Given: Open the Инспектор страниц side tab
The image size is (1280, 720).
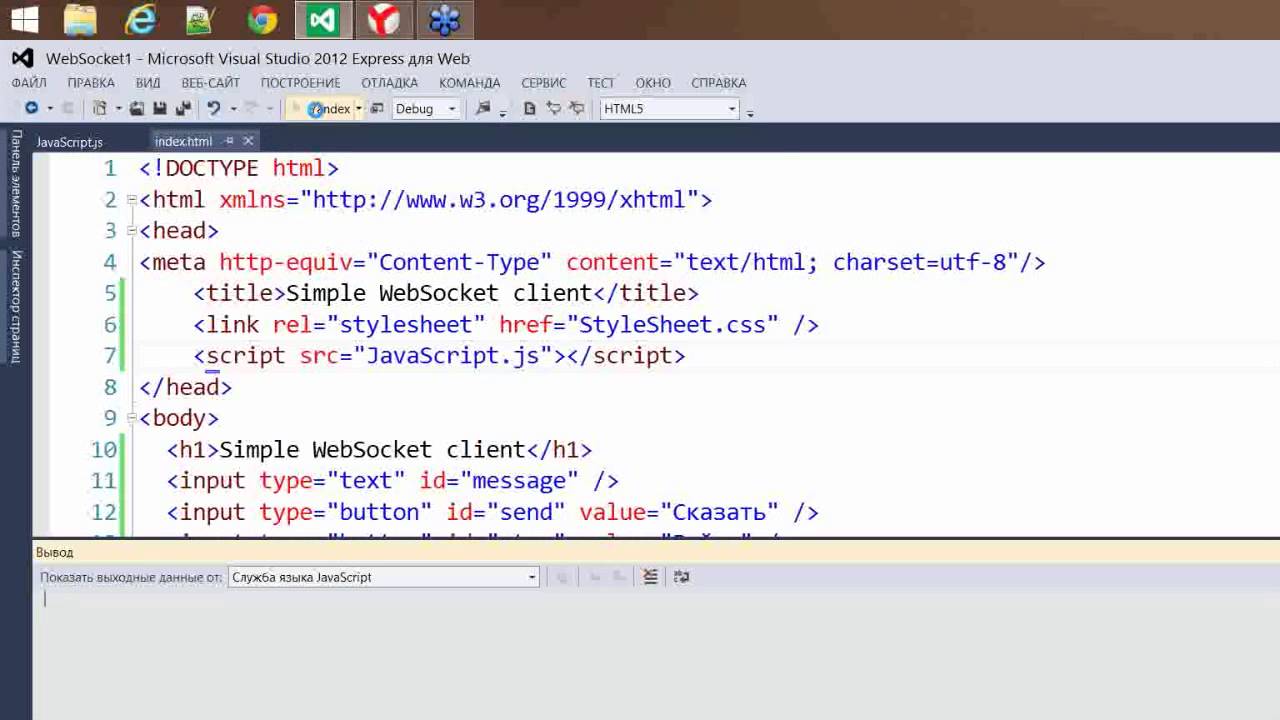Looking at the screenshot, I should [x=16, y=307].
